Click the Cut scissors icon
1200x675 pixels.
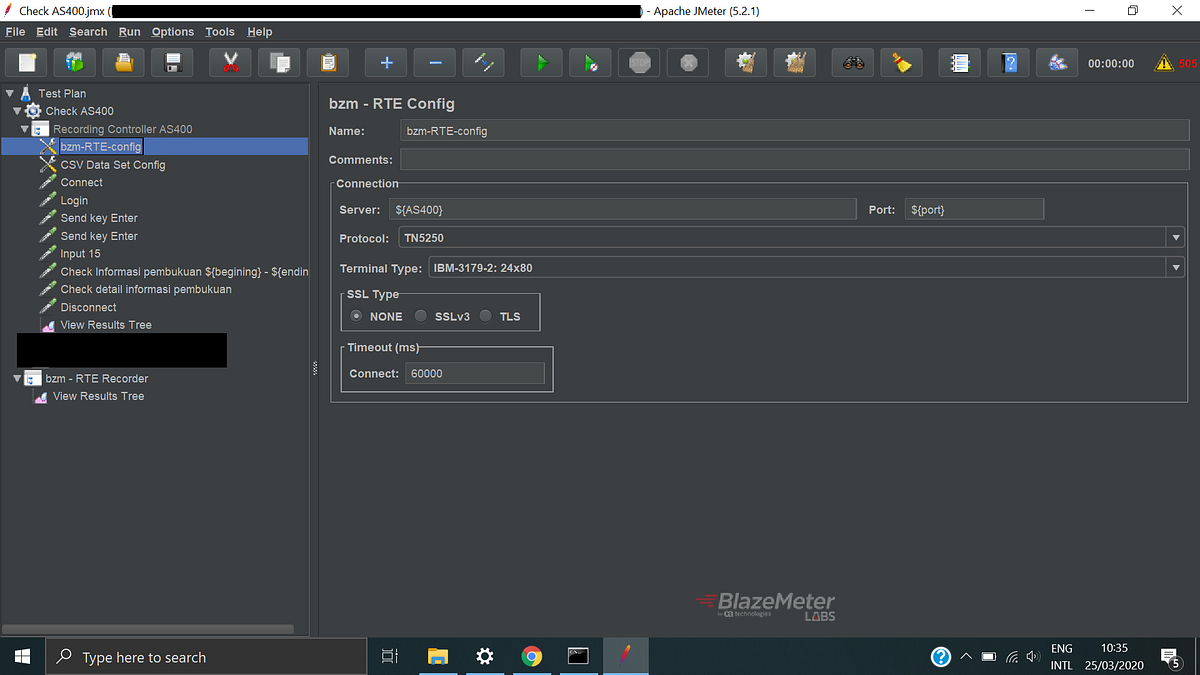coord(230,63)
